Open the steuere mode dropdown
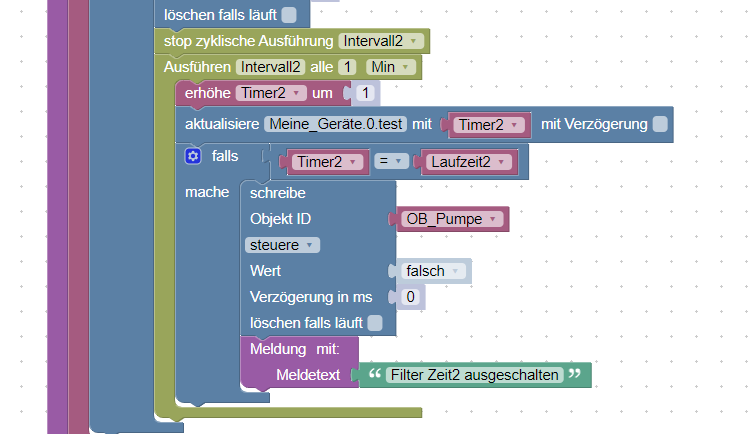The width and height of the screenshot is (756, 434). point(282,245)
